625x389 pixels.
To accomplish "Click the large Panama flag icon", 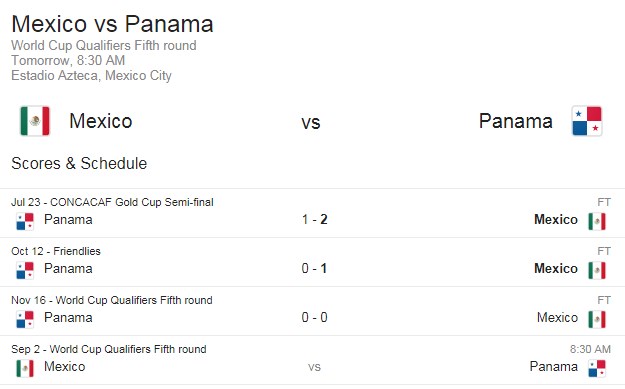I will click(x=587, y=121).
